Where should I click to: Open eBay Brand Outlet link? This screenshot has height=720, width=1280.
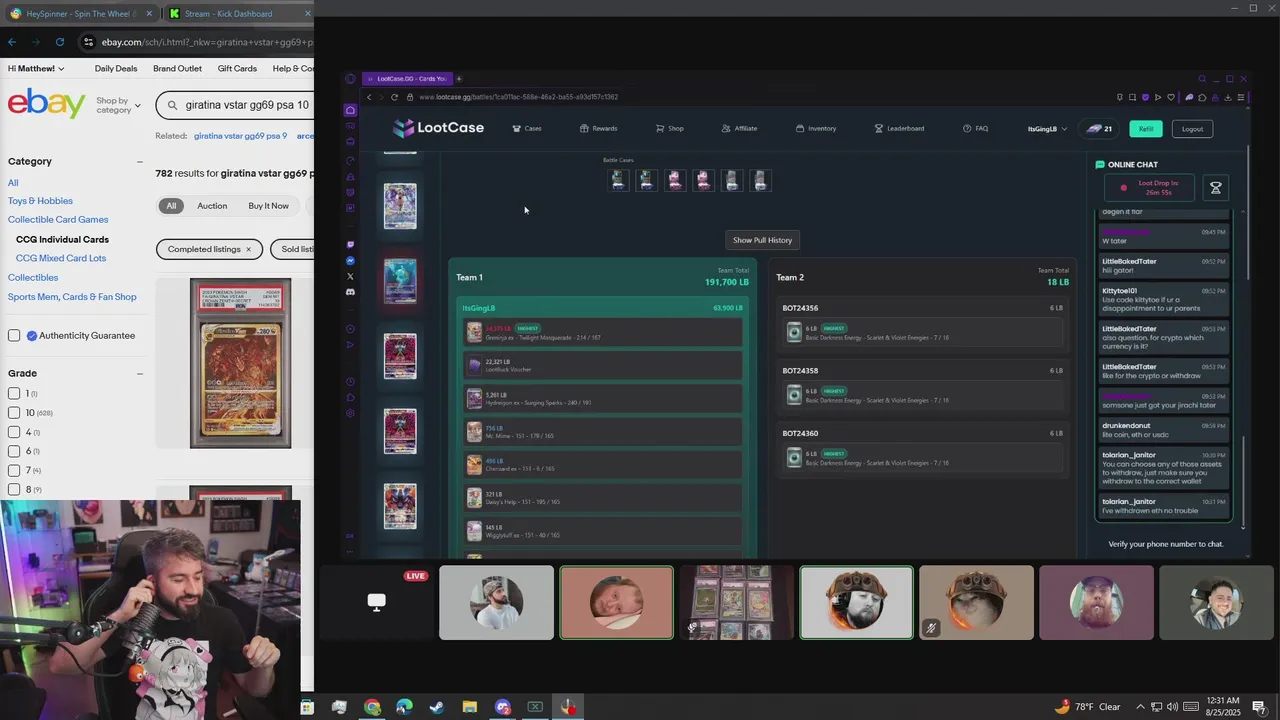[177, 69]
